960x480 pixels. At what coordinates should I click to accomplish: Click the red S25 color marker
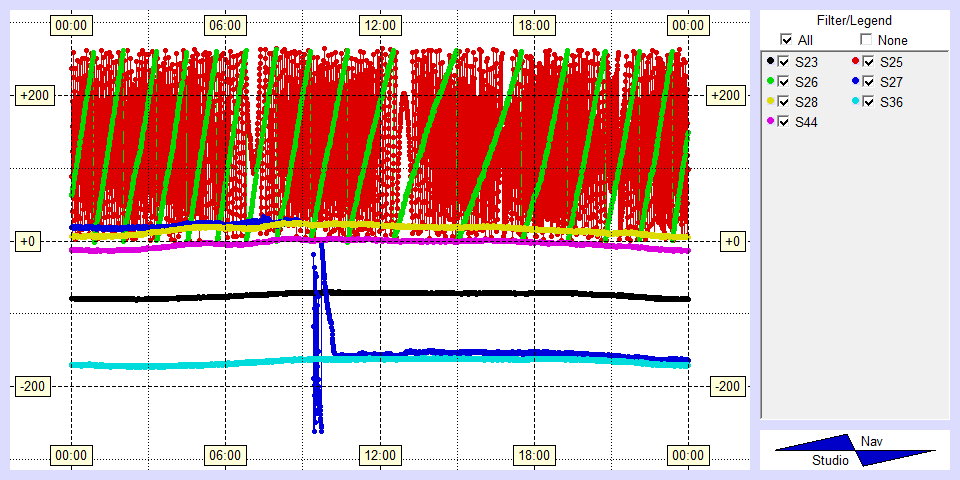click(855, 62)
